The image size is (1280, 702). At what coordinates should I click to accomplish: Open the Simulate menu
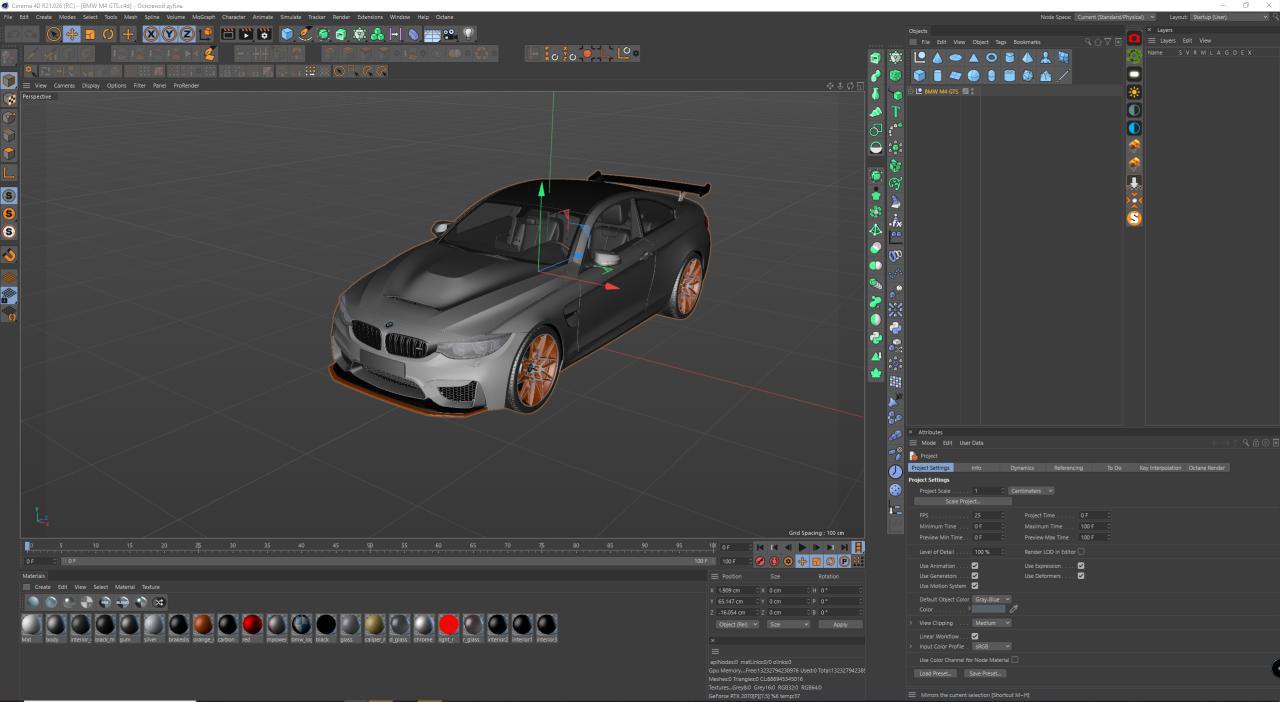click(290, 17)
